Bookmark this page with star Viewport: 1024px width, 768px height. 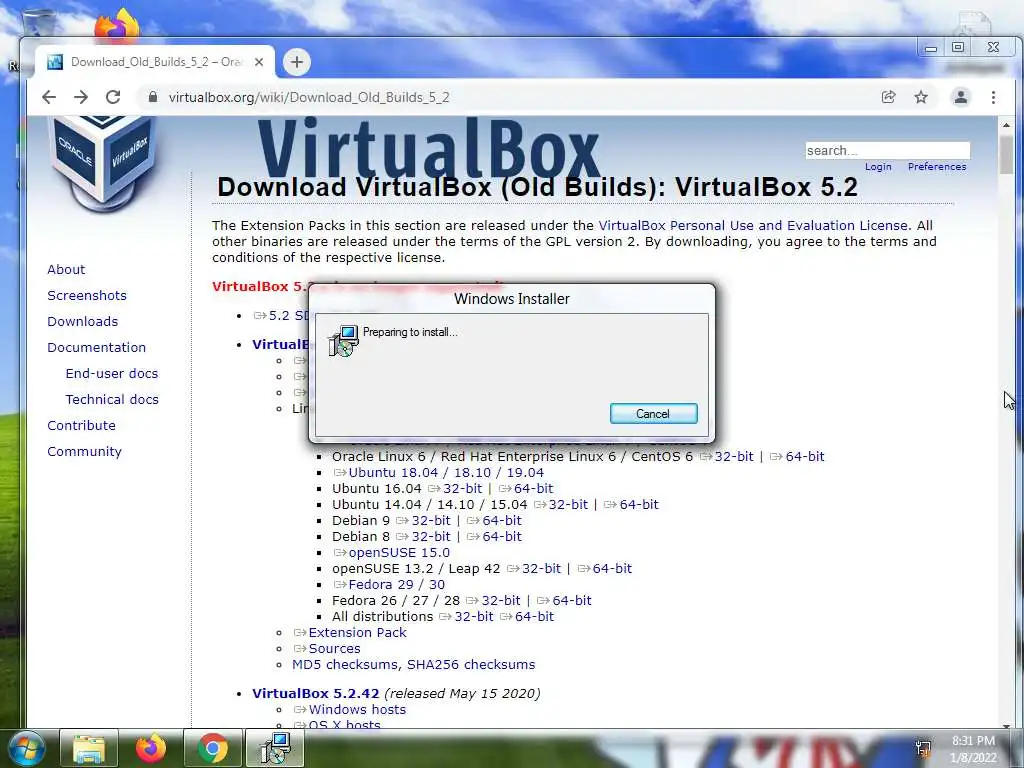pos(921,97)
